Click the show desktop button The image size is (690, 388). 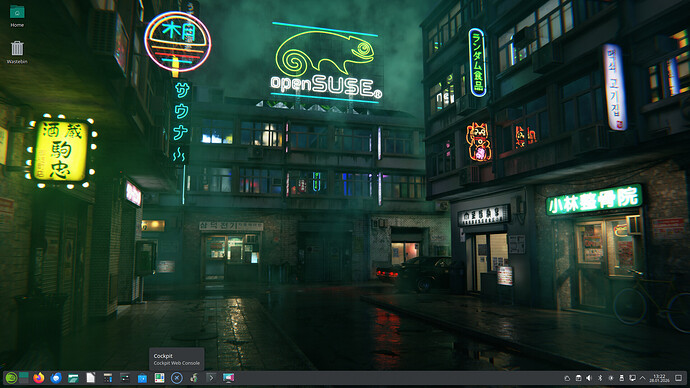click(x=679, y=378)
